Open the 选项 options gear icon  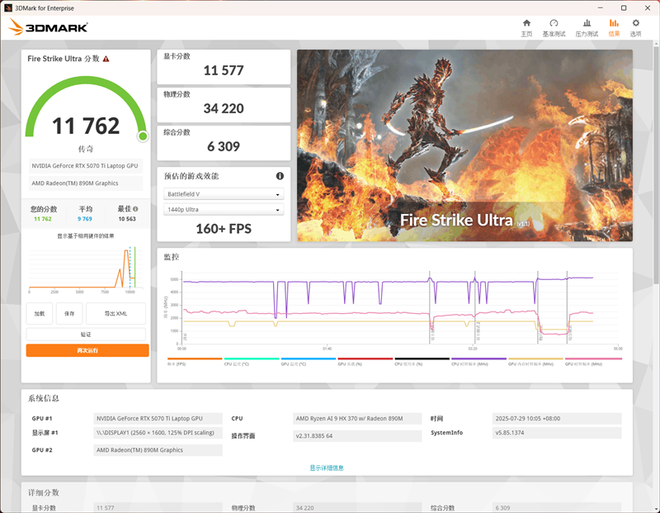click(635, 27)
